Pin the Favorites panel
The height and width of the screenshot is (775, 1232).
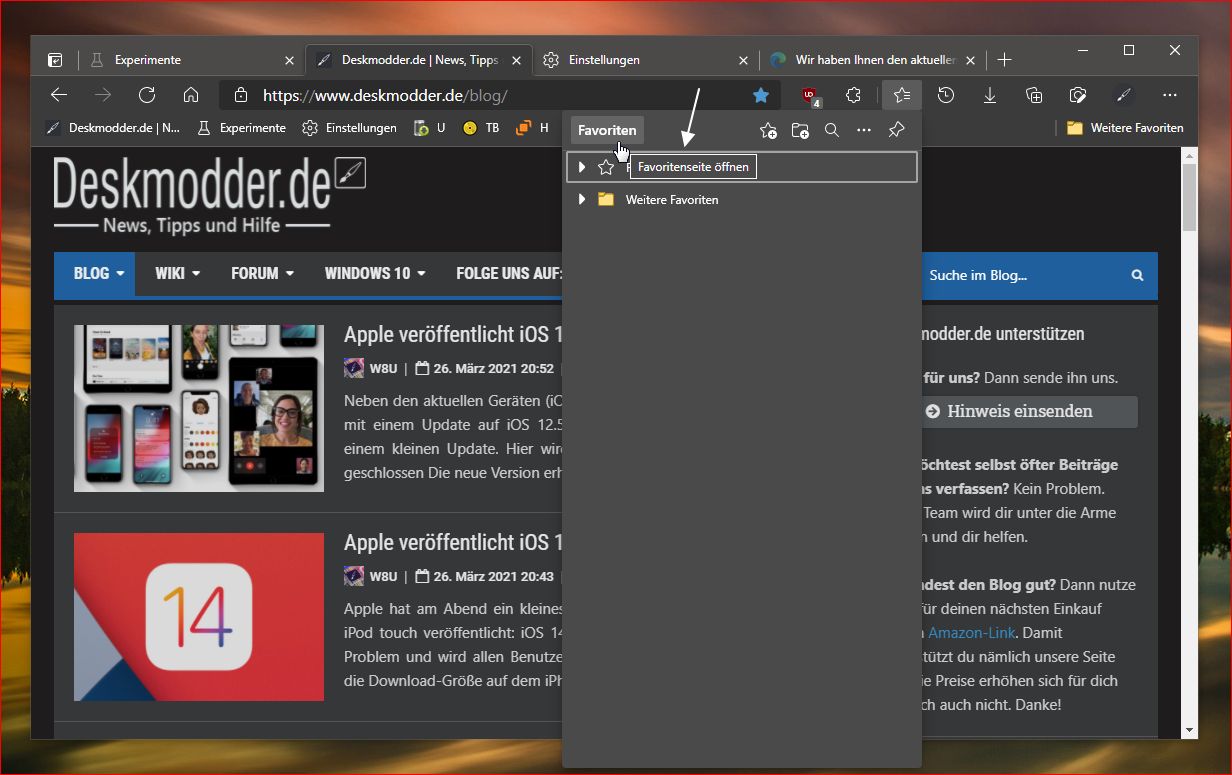[x=896, y=130]
